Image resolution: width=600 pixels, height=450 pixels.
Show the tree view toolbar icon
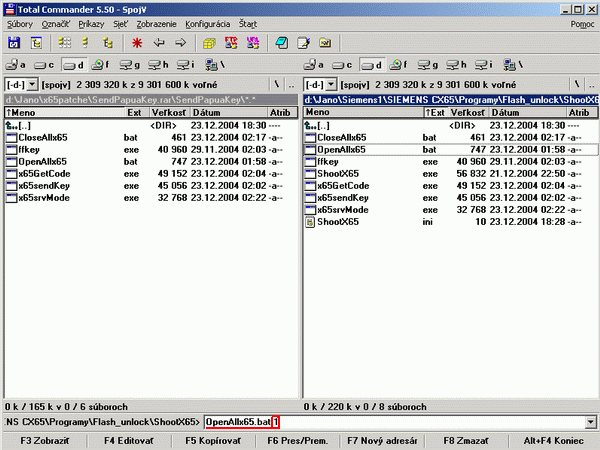pyautogui.click(x=108, y=42)
